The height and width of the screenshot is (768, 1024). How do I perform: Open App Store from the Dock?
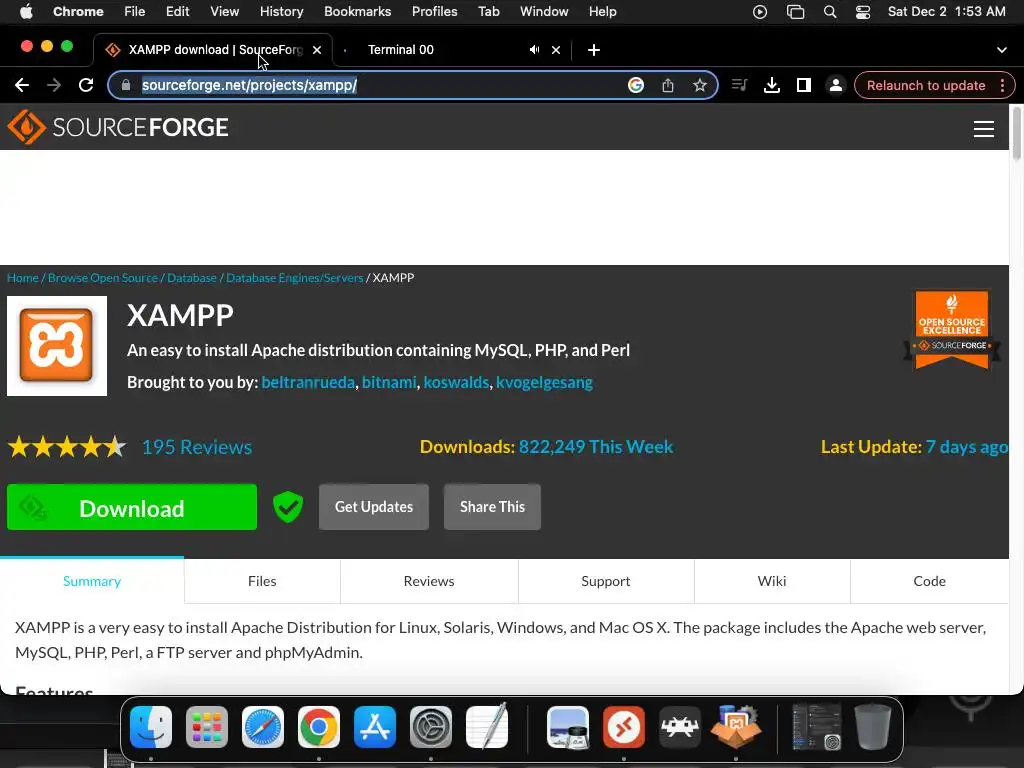pyautogui.click(x=375, y=727)
